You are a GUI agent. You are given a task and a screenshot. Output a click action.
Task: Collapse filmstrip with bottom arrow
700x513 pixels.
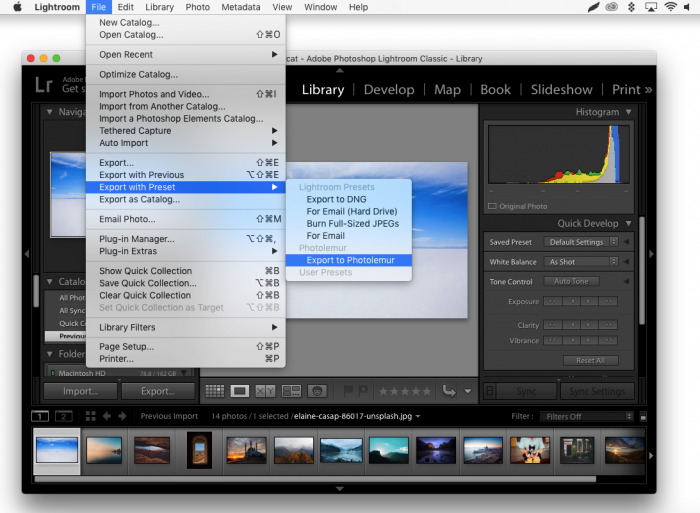340,489
